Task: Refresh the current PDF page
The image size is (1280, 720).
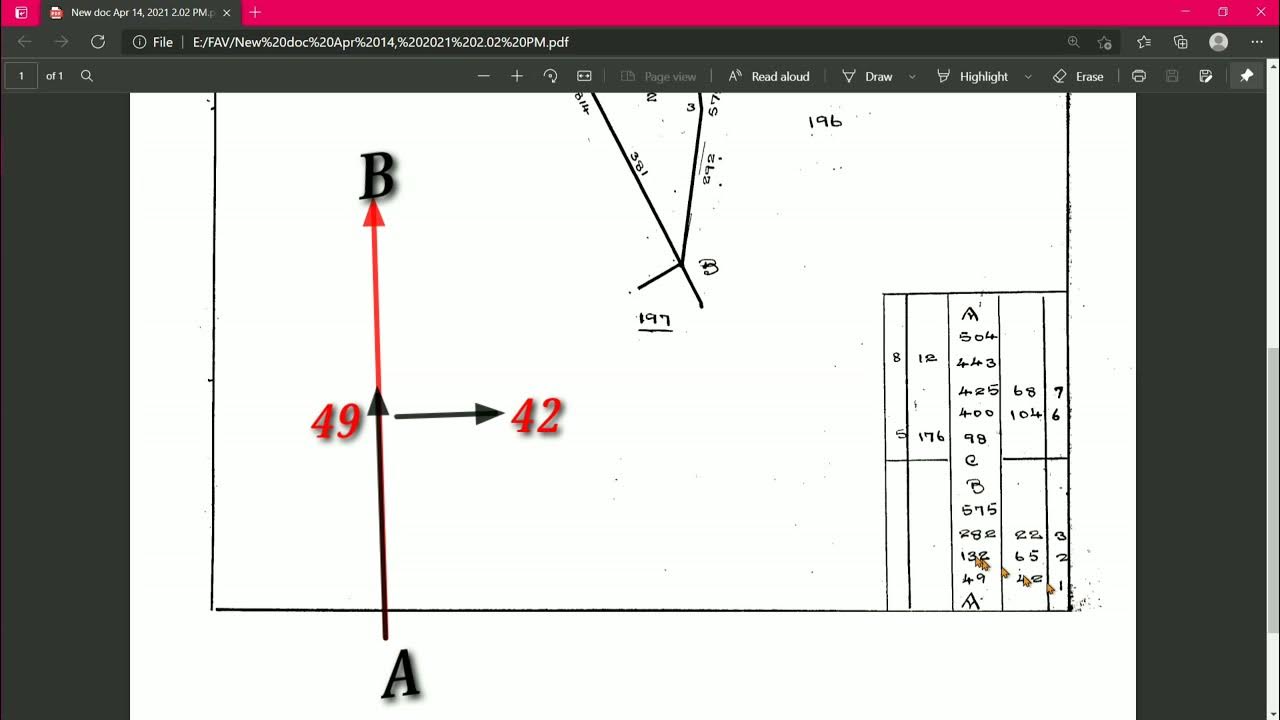Action: click(98, 42)
